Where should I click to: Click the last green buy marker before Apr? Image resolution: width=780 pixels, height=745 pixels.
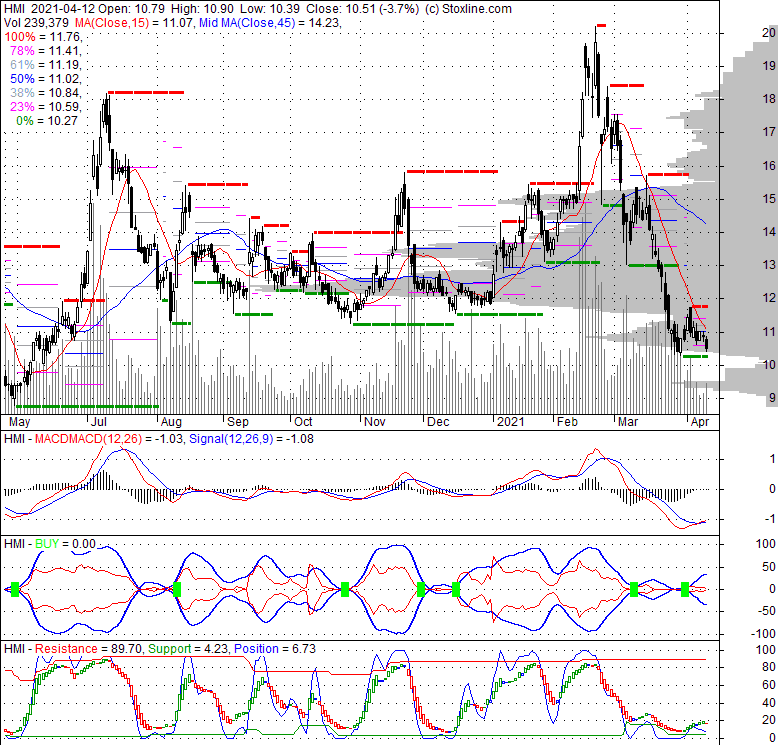(x=685, y=589)
